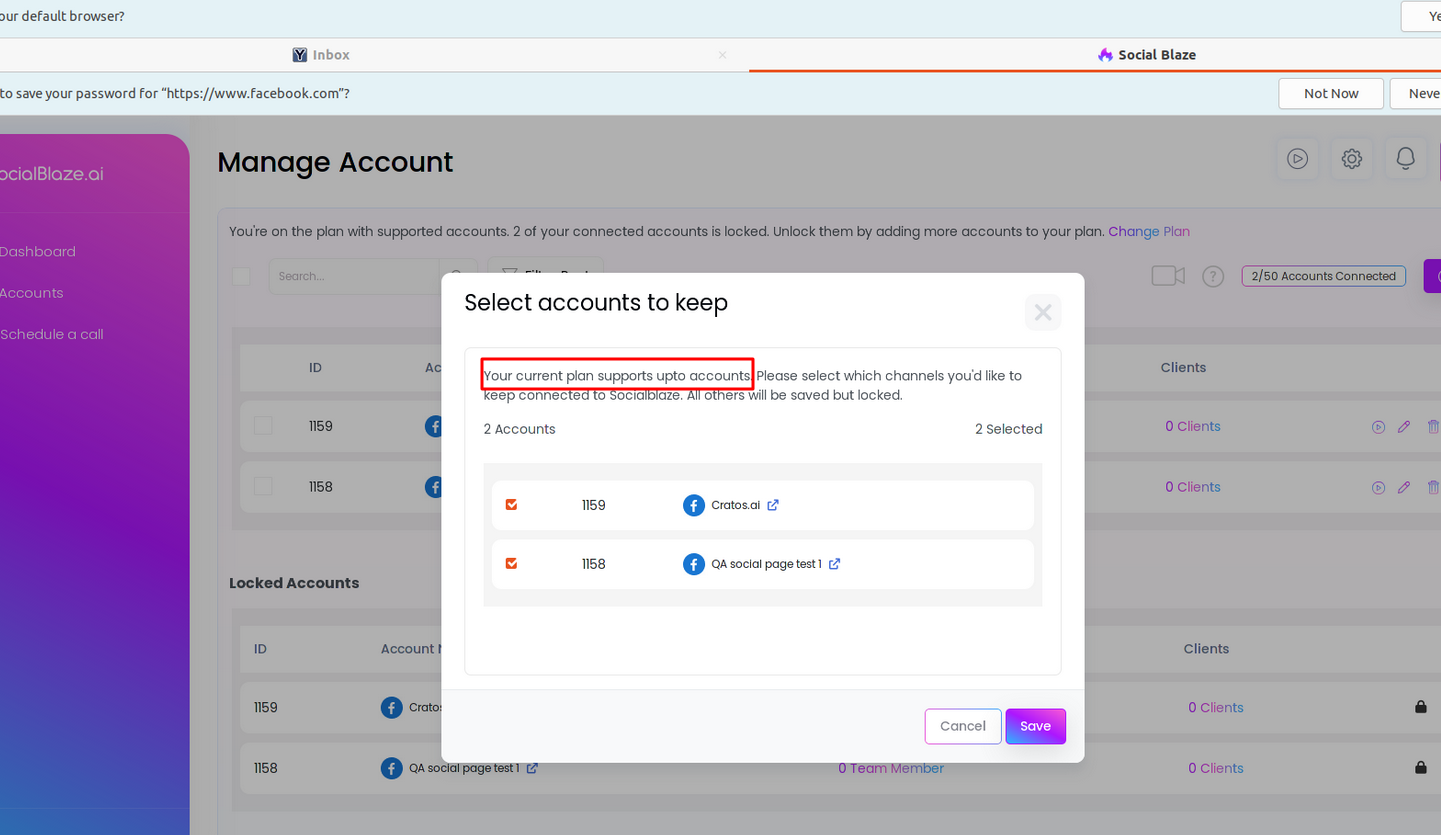The height and width of the screenshot is (835, 1441).
Task: Switch to the Social Blaze browser tab
Action: pyautogui.click(x=1146, y=55)
